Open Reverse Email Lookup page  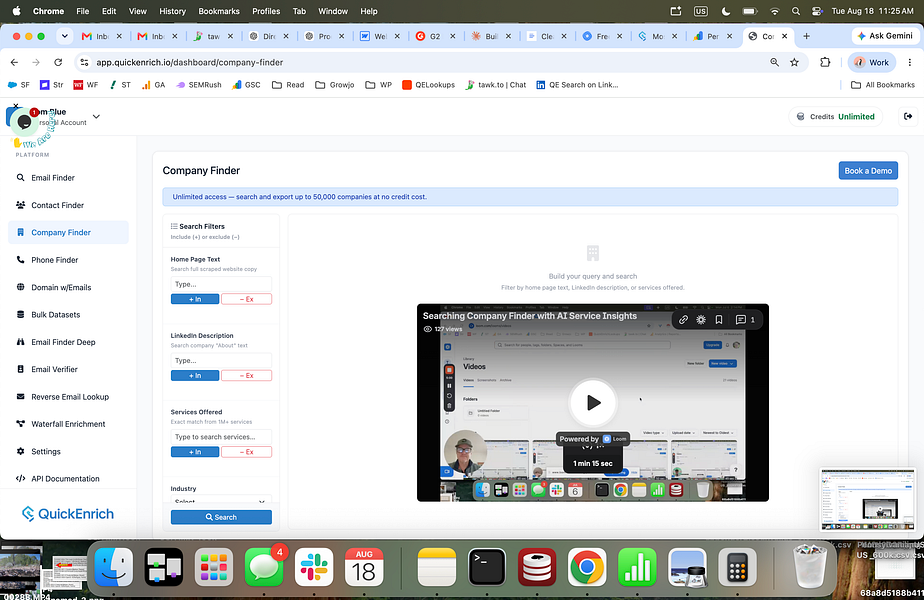pyautogui.click(x=70, y=397)
